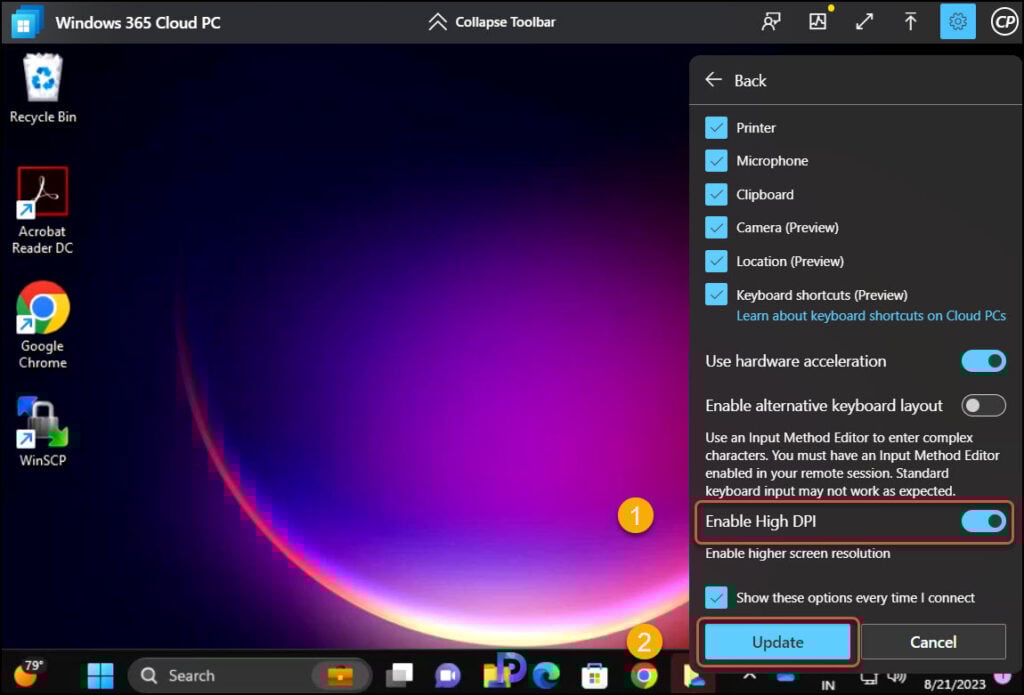The height and width of the screenshot is (695, 1024).
Task: Turn off the Enable High DPI toggle
Action: pos(983,521)
